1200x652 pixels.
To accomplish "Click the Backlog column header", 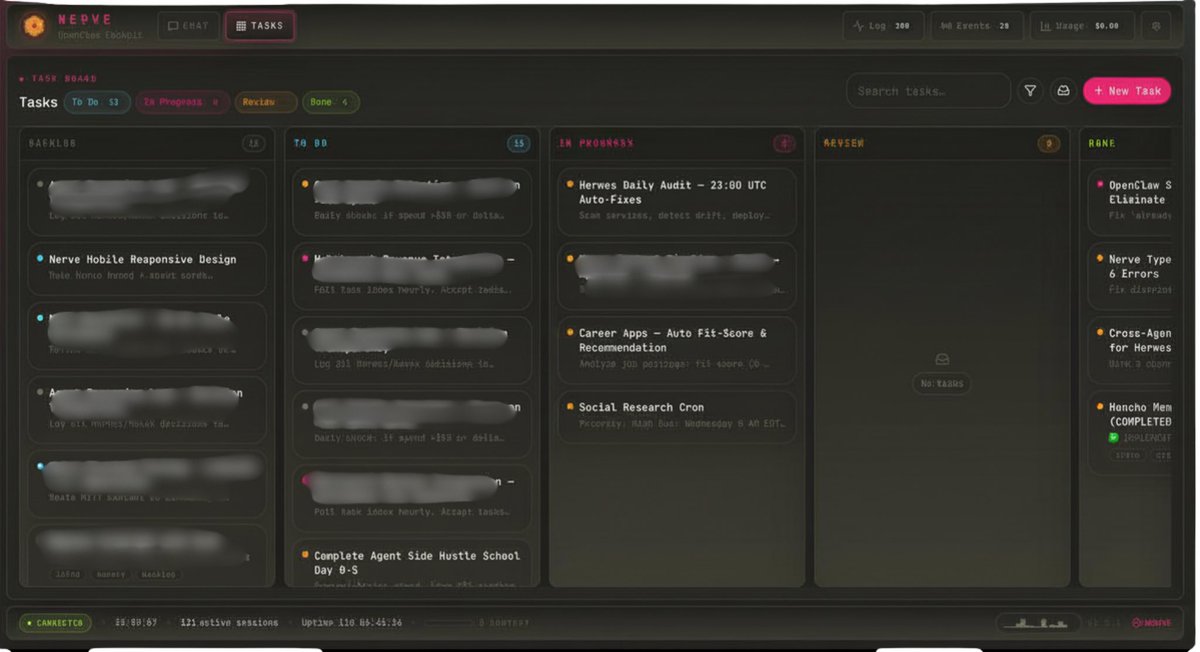I will click(53, 143).
